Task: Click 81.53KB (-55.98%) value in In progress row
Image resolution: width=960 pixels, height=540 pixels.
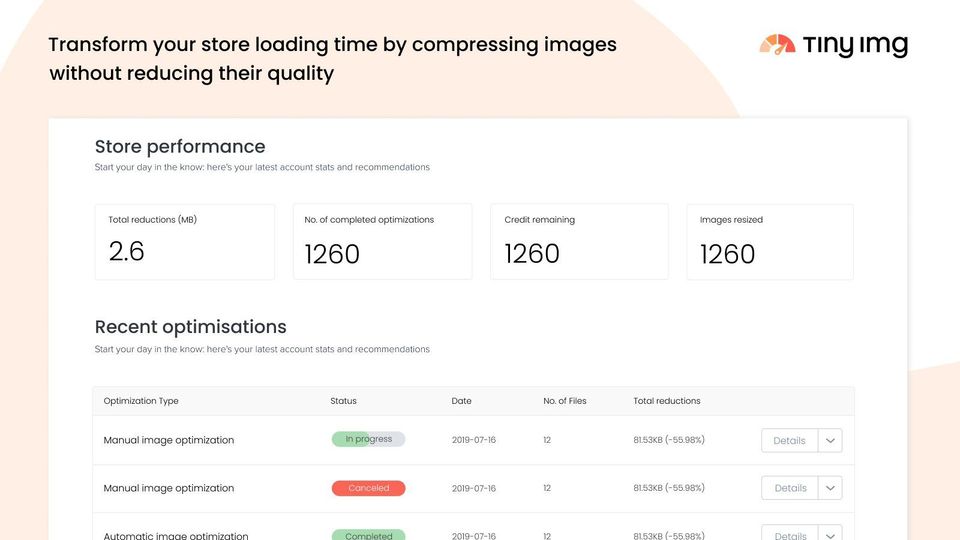Action: (669, 440)
